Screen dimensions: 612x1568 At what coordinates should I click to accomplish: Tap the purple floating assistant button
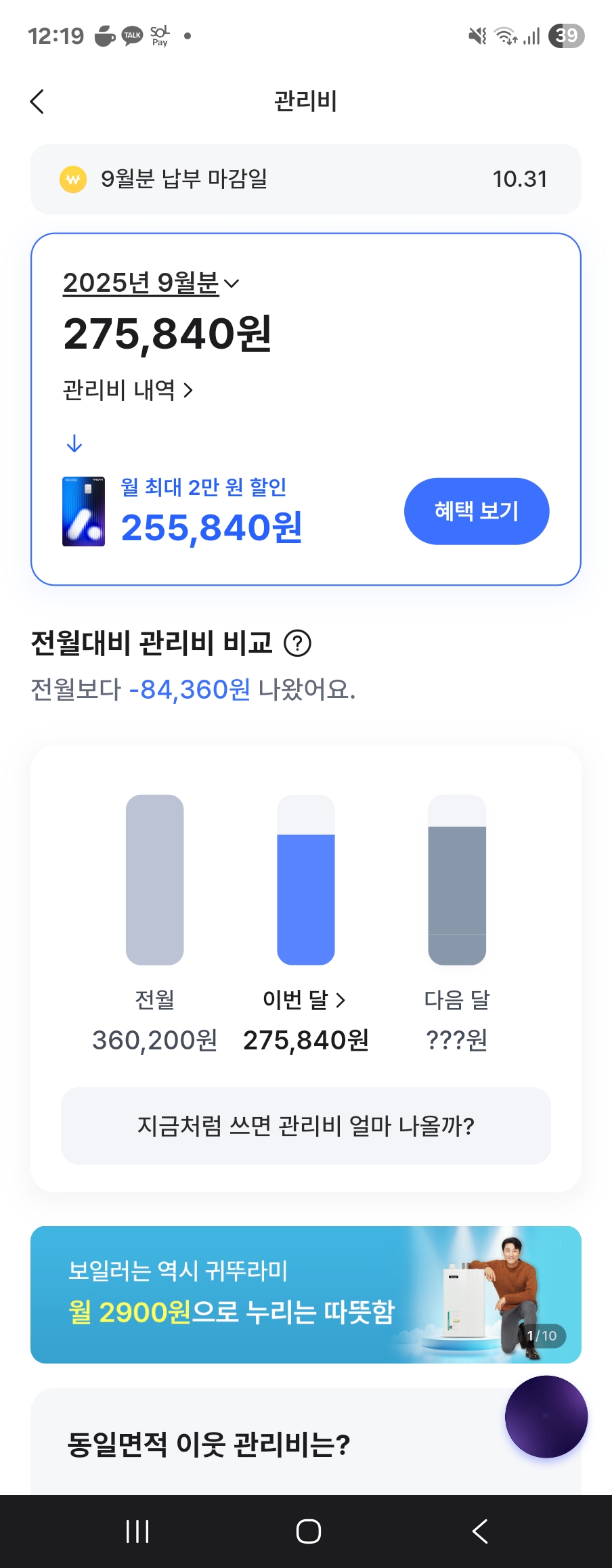[546, 1416]
